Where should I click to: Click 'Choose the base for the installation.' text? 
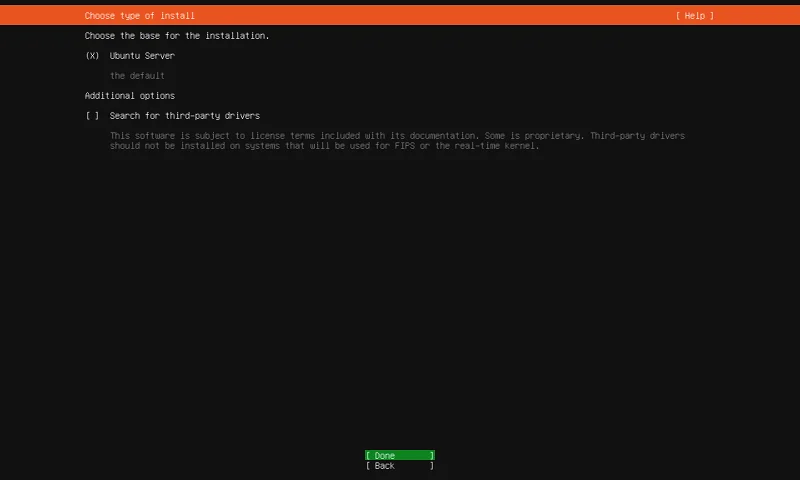(177, 36)
